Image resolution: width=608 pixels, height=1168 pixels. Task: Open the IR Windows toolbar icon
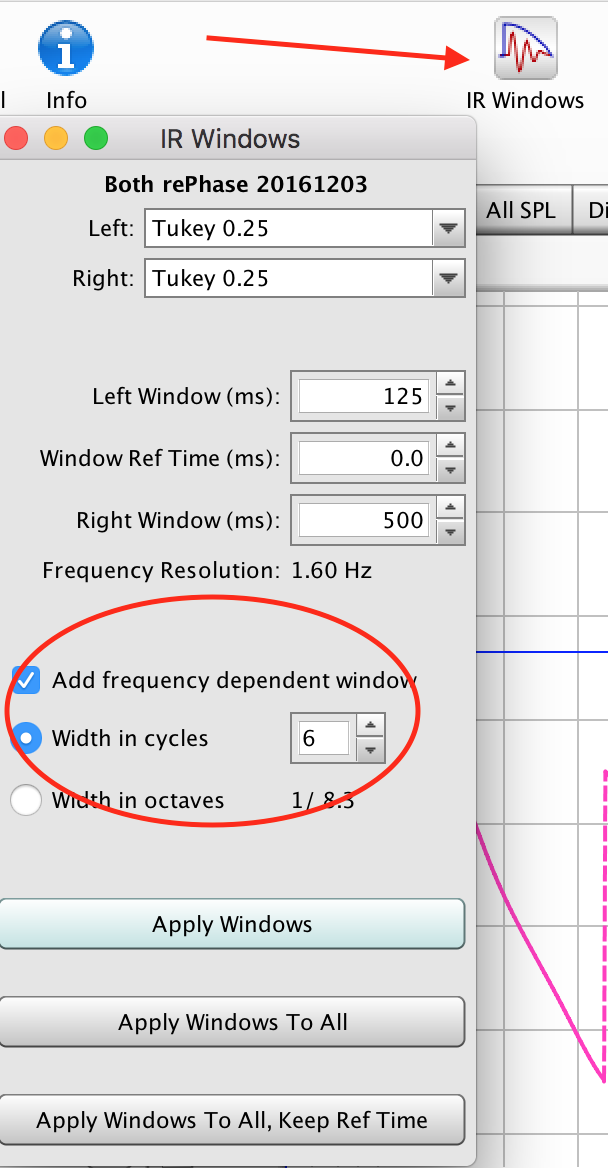(525, 48)
